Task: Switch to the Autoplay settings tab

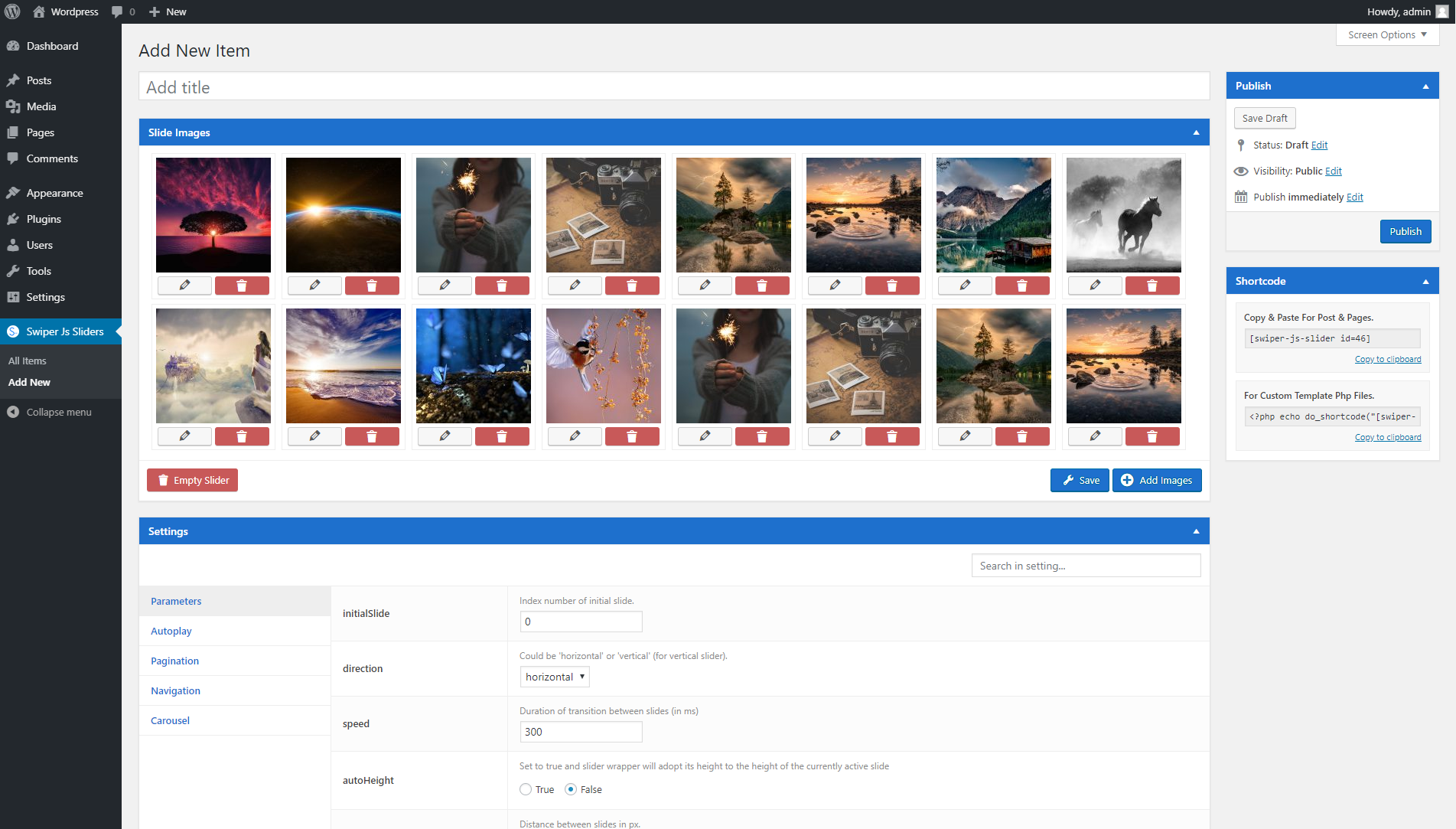Action: point(171,631)
